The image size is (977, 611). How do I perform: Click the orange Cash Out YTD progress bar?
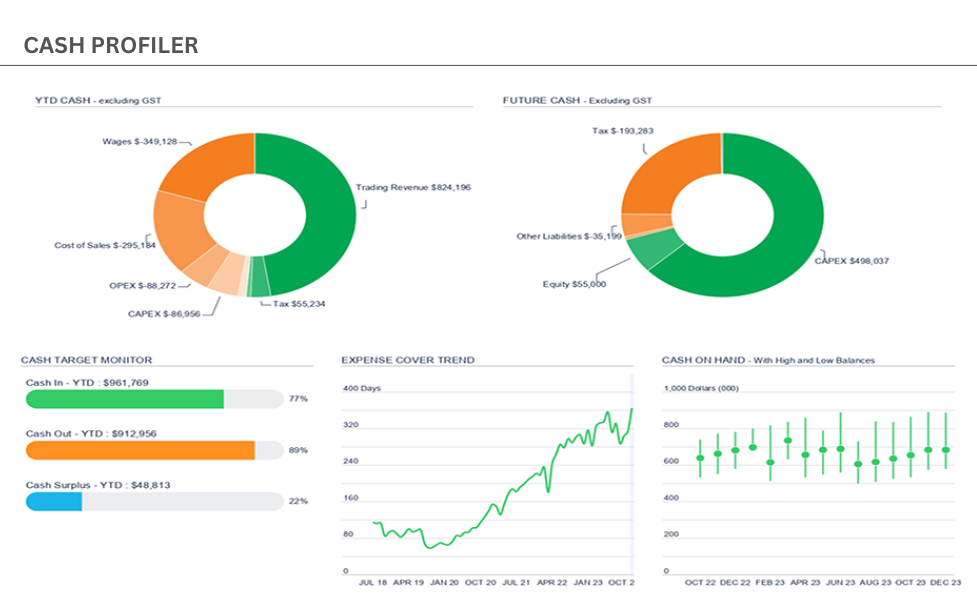(x=140, y=450)
